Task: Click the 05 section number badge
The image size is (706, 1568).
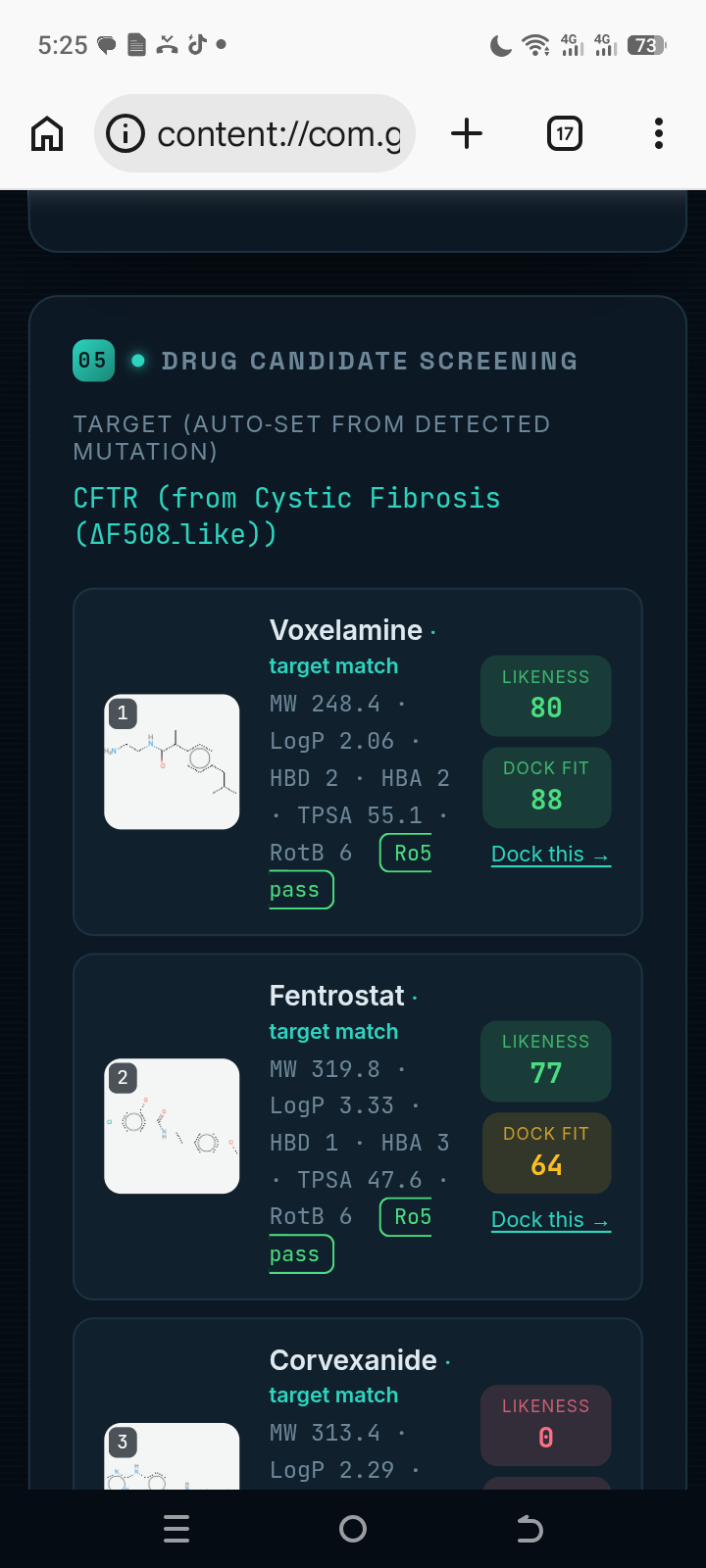Action: (x=93, y=361)
